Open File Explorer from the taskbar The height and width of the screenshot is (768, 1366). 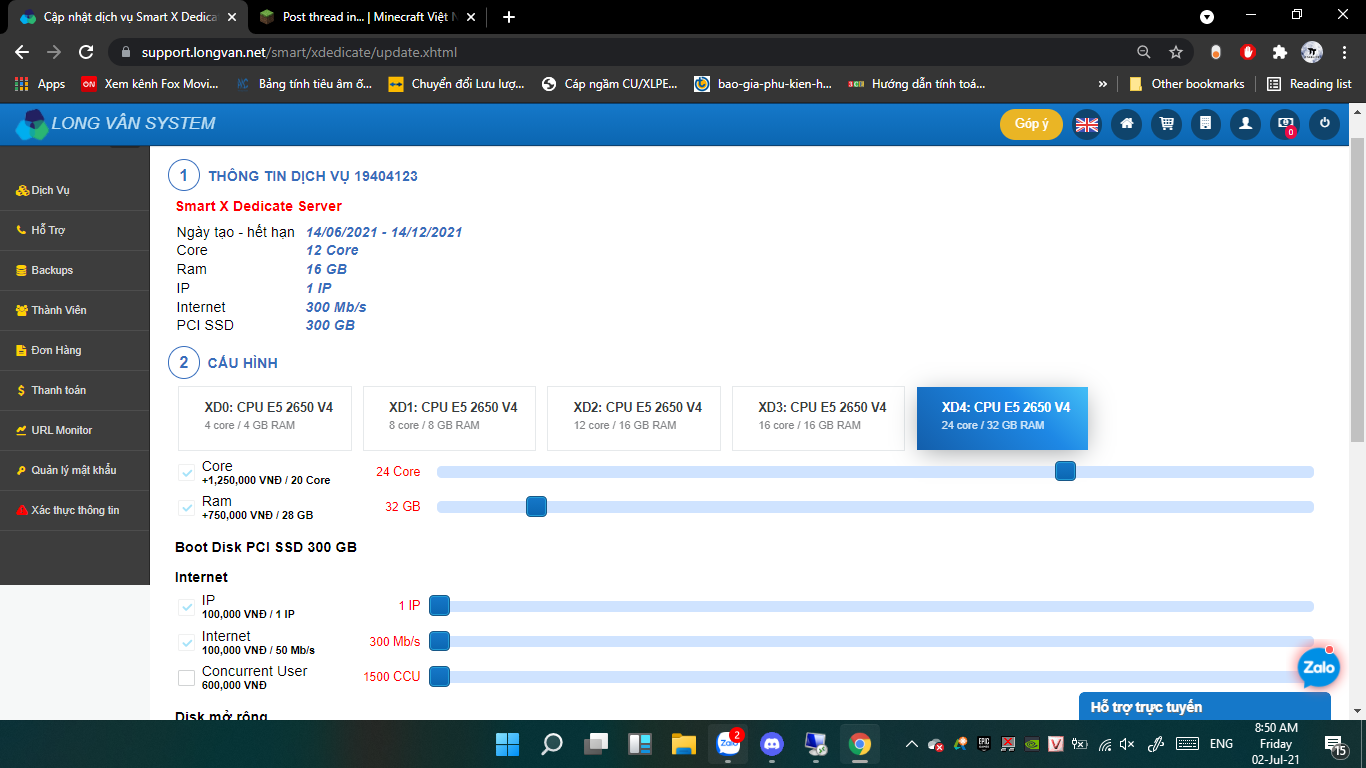tap(683, 744)
